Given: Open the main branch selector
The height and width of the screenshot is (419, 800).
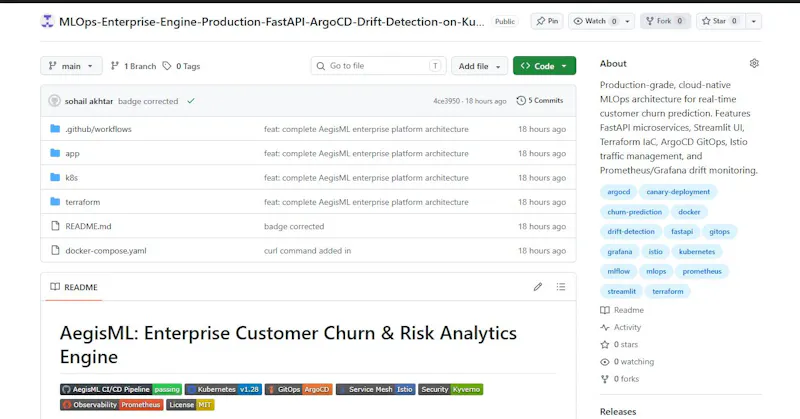Looking at the screenshot, I should click(x=71, y=66).
